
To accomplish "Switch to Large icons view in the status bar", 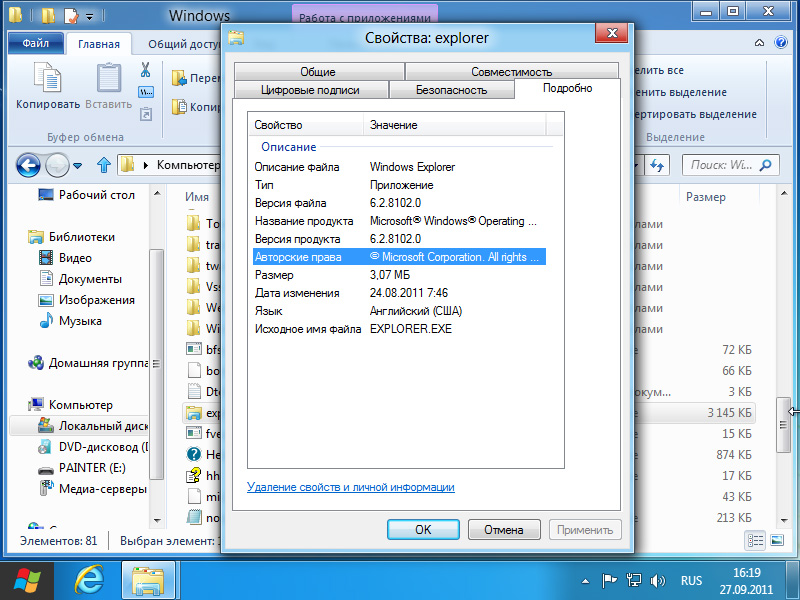I will 777,540.
